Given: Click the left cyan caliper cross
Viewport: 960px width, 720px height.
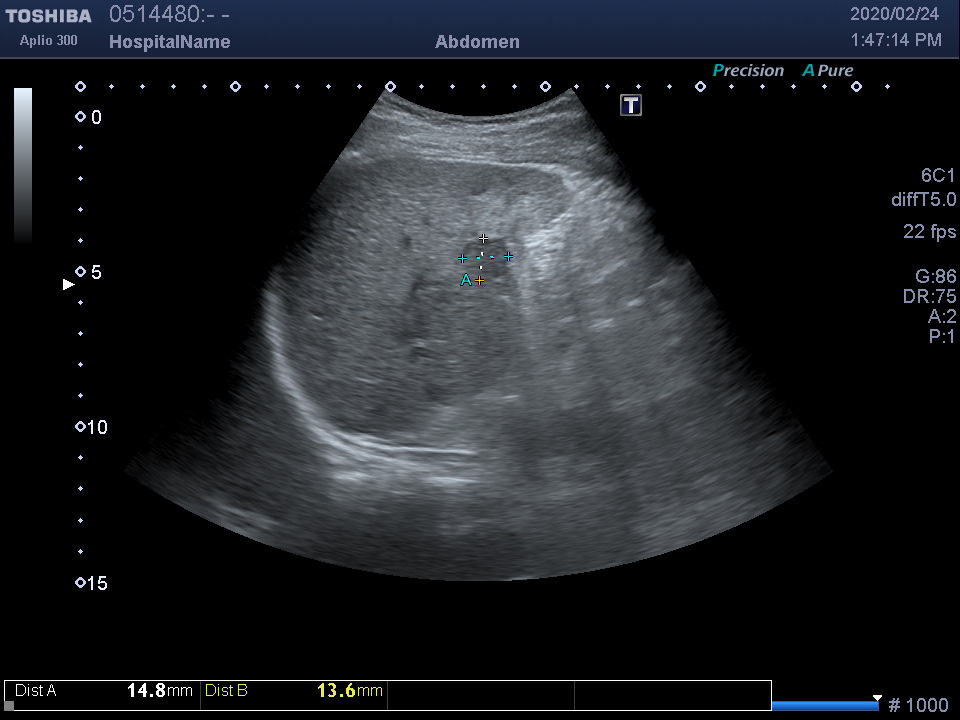Looking at the screenshot, I should [x=462, y=259].
